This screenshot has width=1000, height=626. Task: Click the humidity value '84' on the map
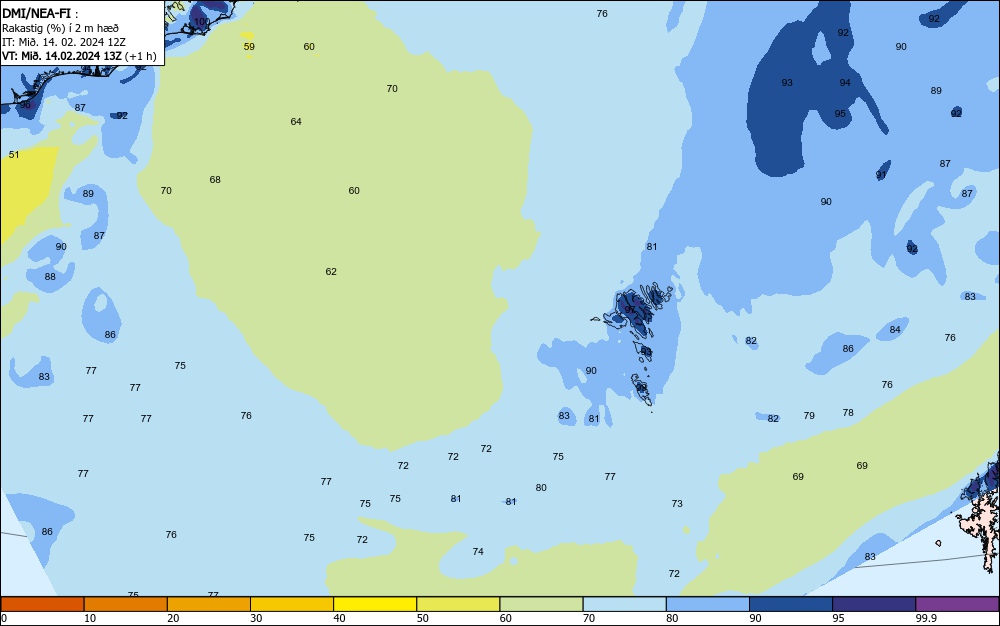tap(895, 330)
